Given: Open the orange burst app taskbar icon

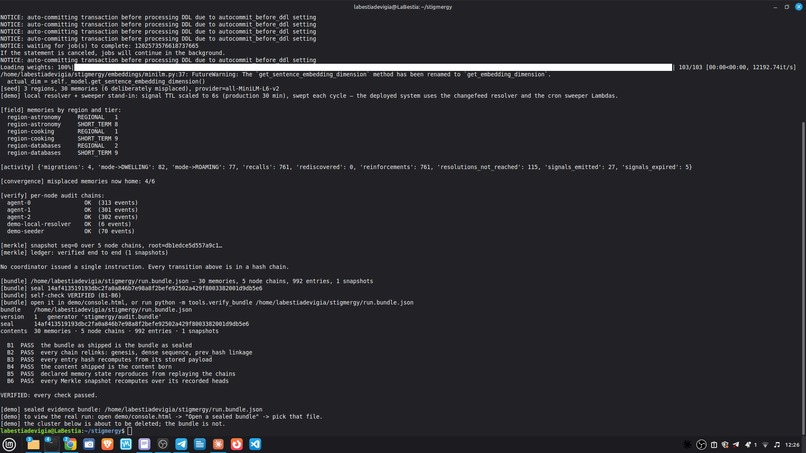Looking at the screenshot, I should 218,444.
